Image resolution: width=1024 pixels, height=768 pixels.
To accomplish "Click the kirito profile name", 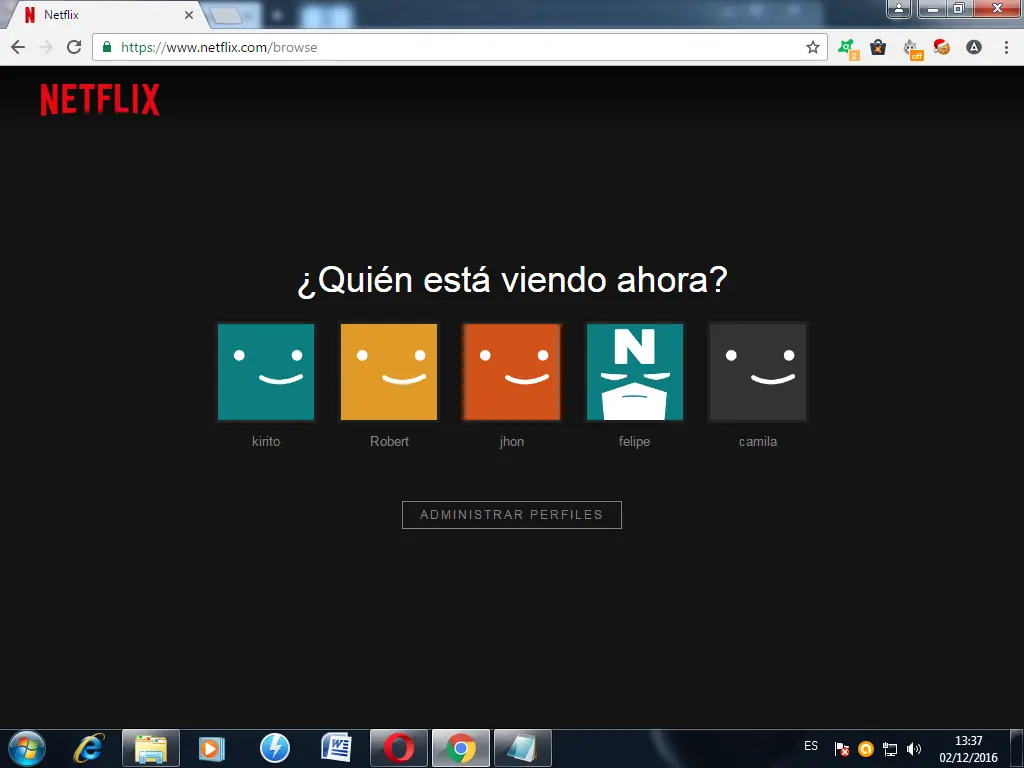I will click(x=266, y=441).
